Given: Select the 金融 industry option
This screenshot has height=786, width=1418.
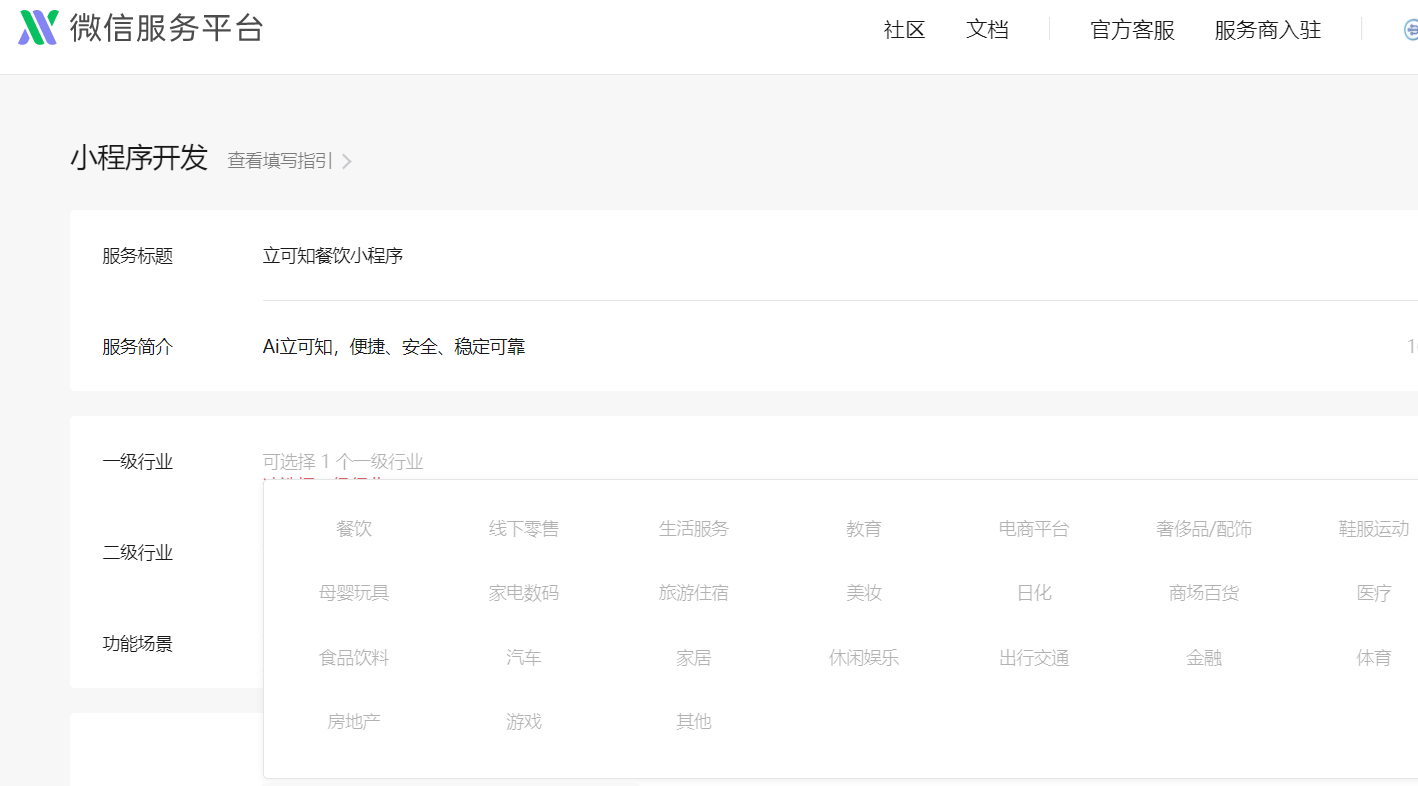Looking at the screenshot, I should 1204,658.
